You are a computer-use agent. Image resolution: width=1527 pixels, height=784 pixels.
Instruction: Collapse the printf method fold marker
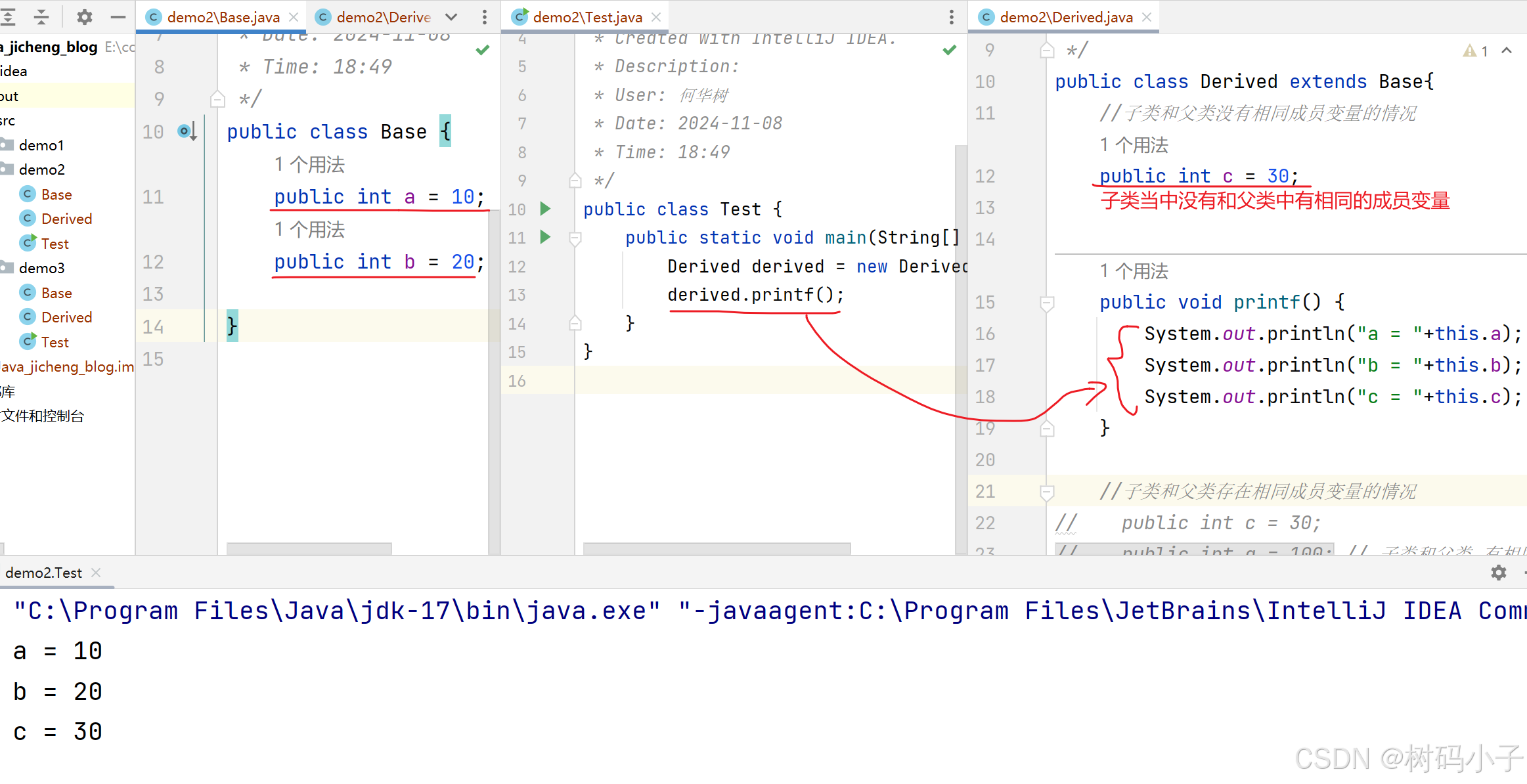[x=1047, y=303]
